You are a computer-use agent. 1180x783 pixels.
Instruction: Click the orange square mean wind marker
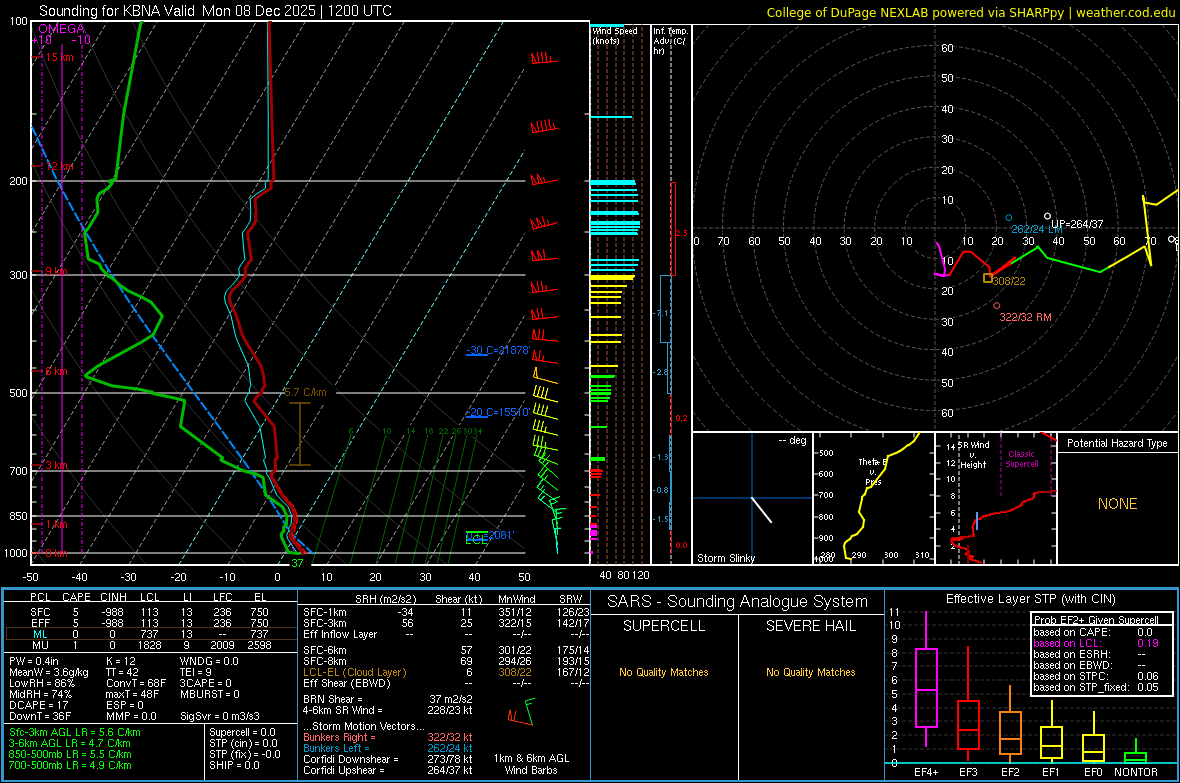987,279
